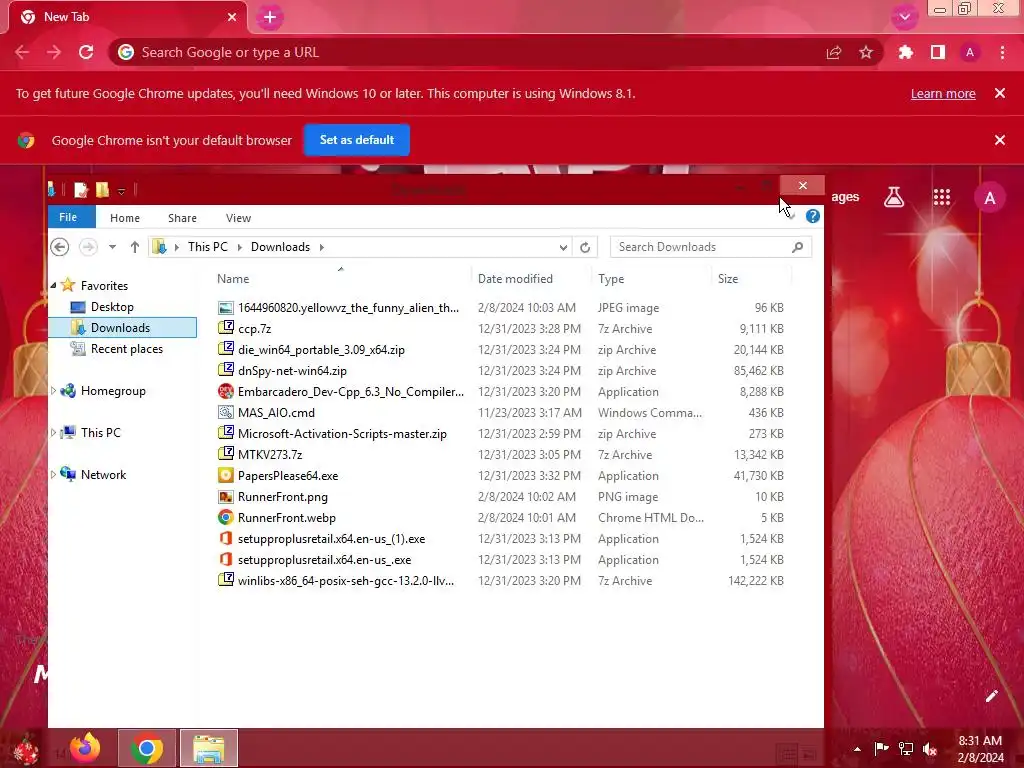
Task: Select dnSpy-net-win64.zip file
Action: click(292, 370)
